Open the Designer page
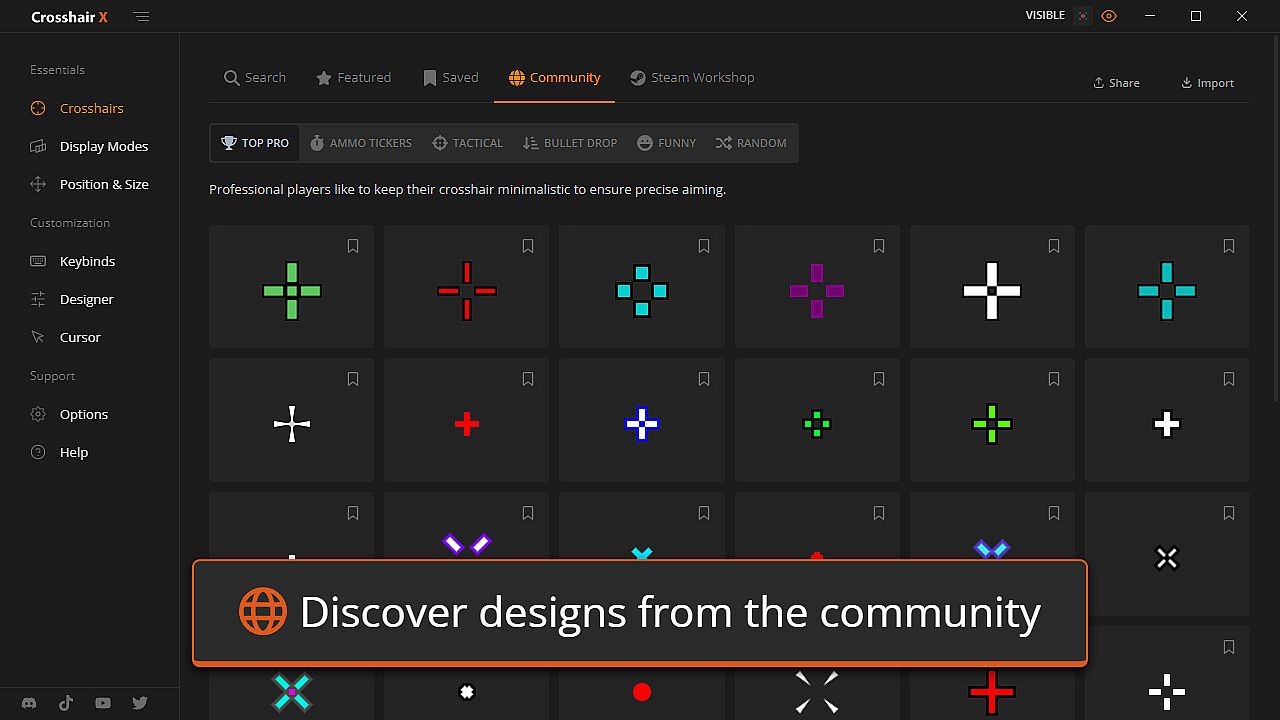Screen dimensions: 1280x720 tap(86, 299)
